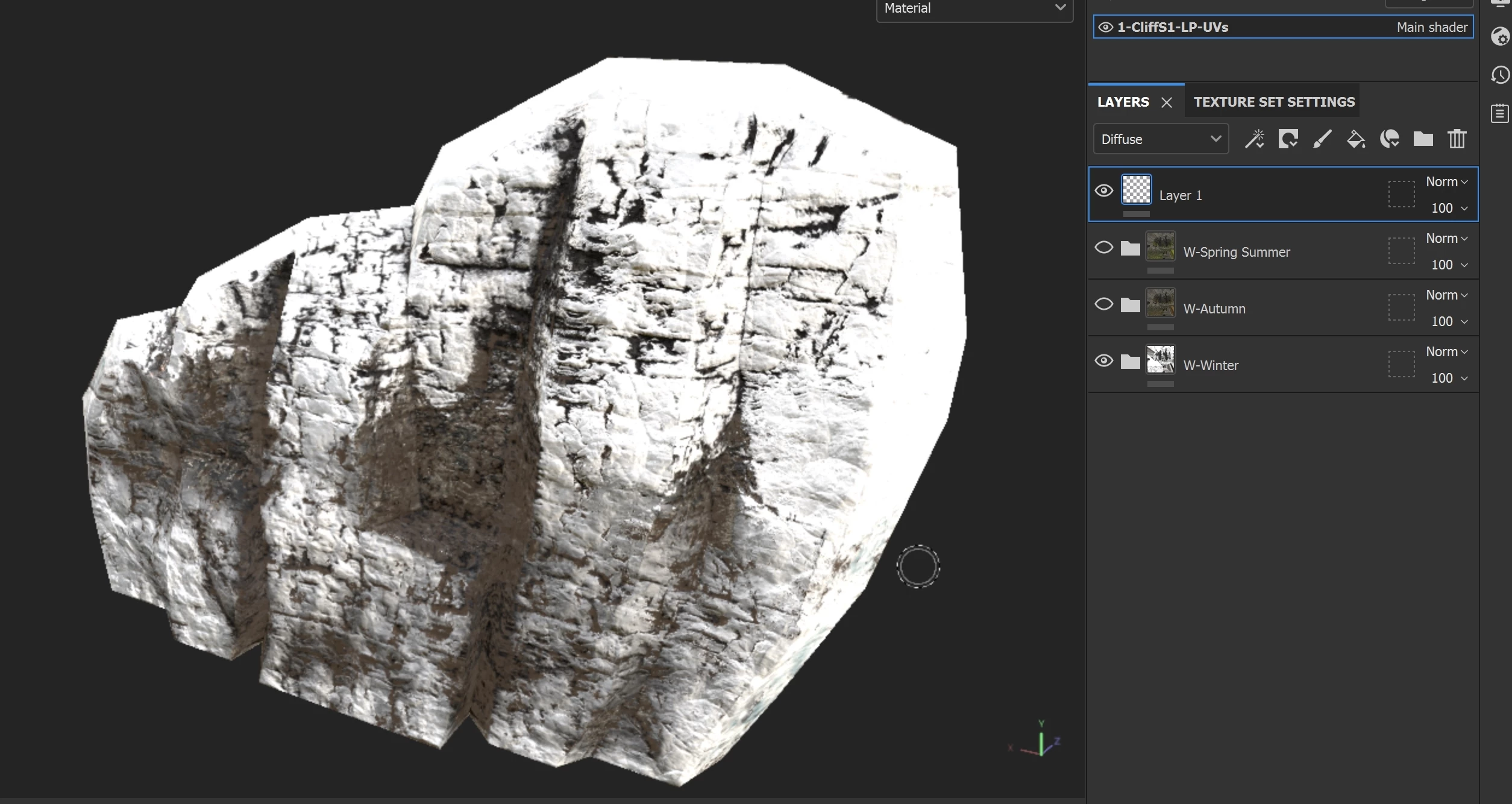Open the history clock icon in the sidebar
This screenshot has width=1512, height=804.
[1500, 75]
